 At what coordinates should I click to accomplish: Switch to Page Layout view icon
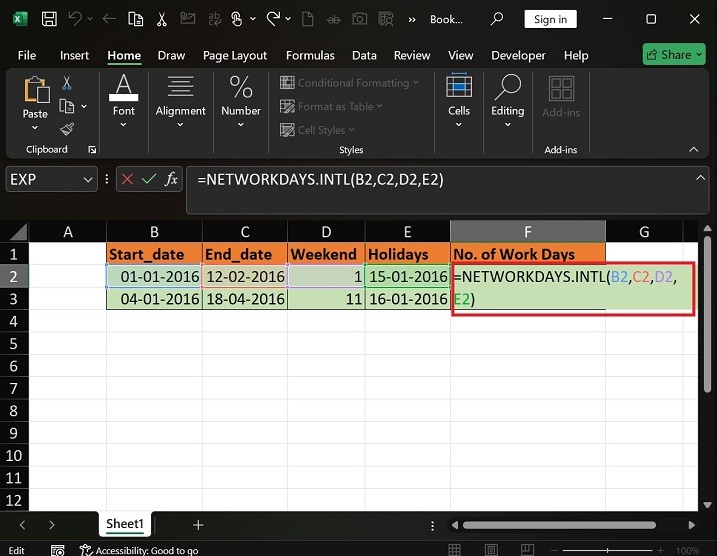click(491, 550)
